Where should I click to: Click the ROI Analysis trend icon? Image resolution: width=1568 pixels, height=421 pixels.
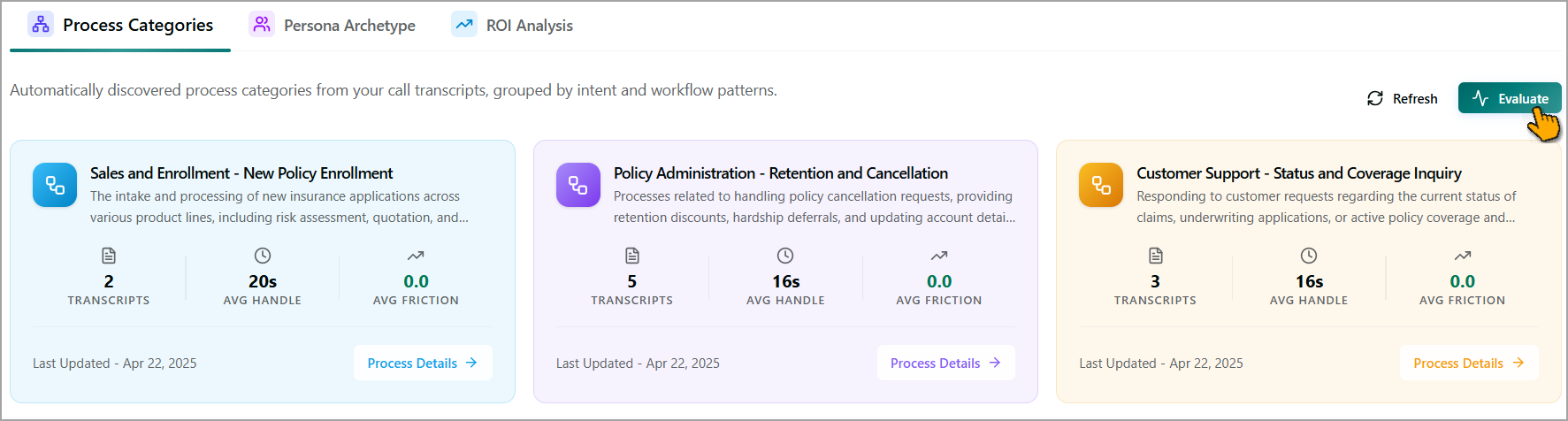464,24
